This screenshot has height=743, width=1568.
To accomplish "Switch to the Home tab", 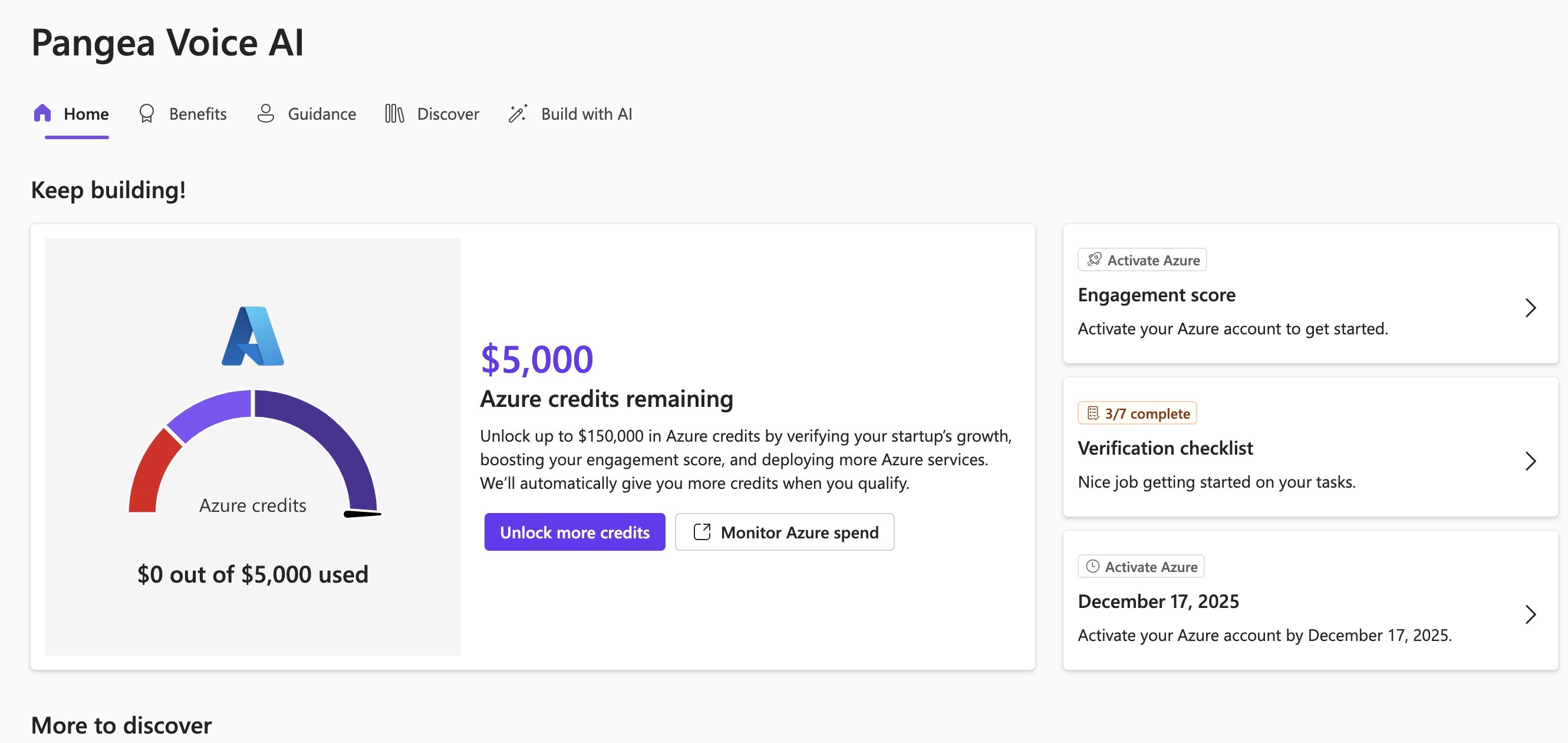I will (71, 114).
